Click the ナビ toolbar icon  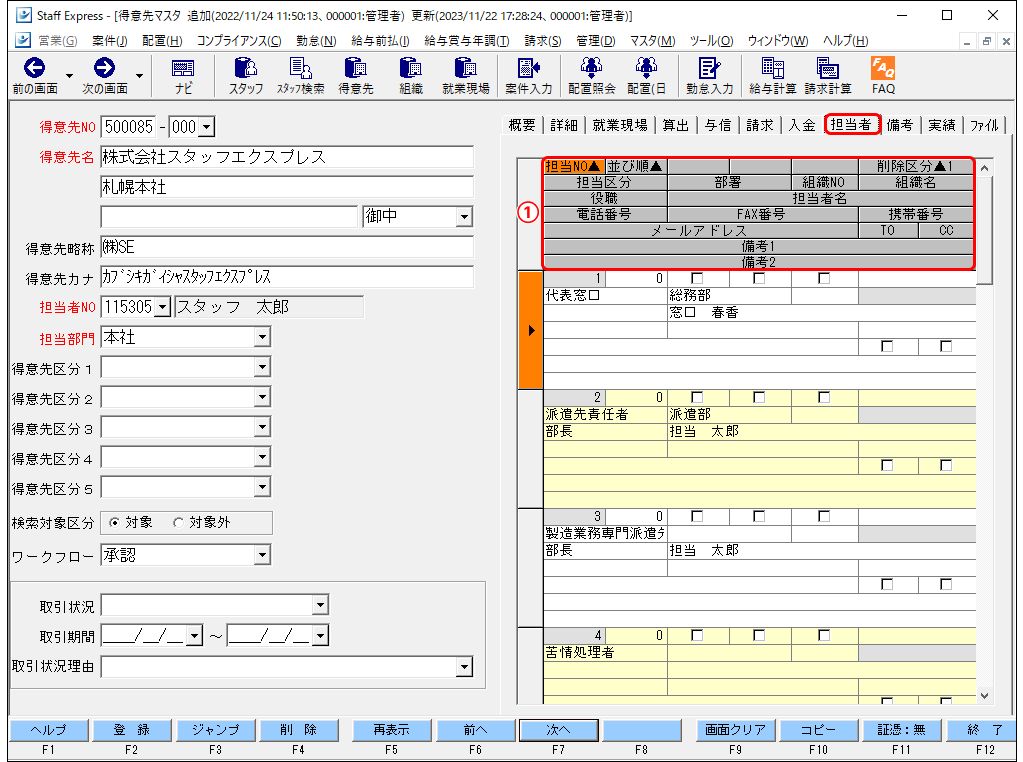183,76
